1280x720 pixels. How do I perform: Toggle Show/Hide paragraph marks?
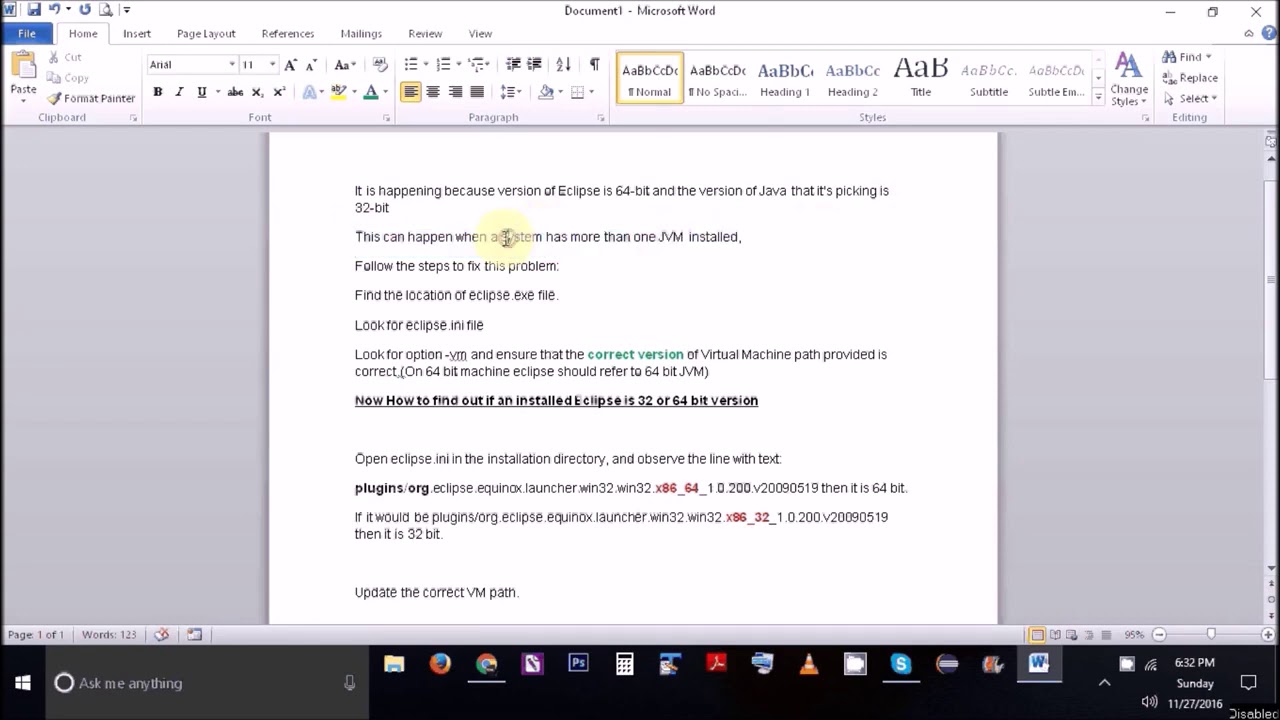click(594, 64)
